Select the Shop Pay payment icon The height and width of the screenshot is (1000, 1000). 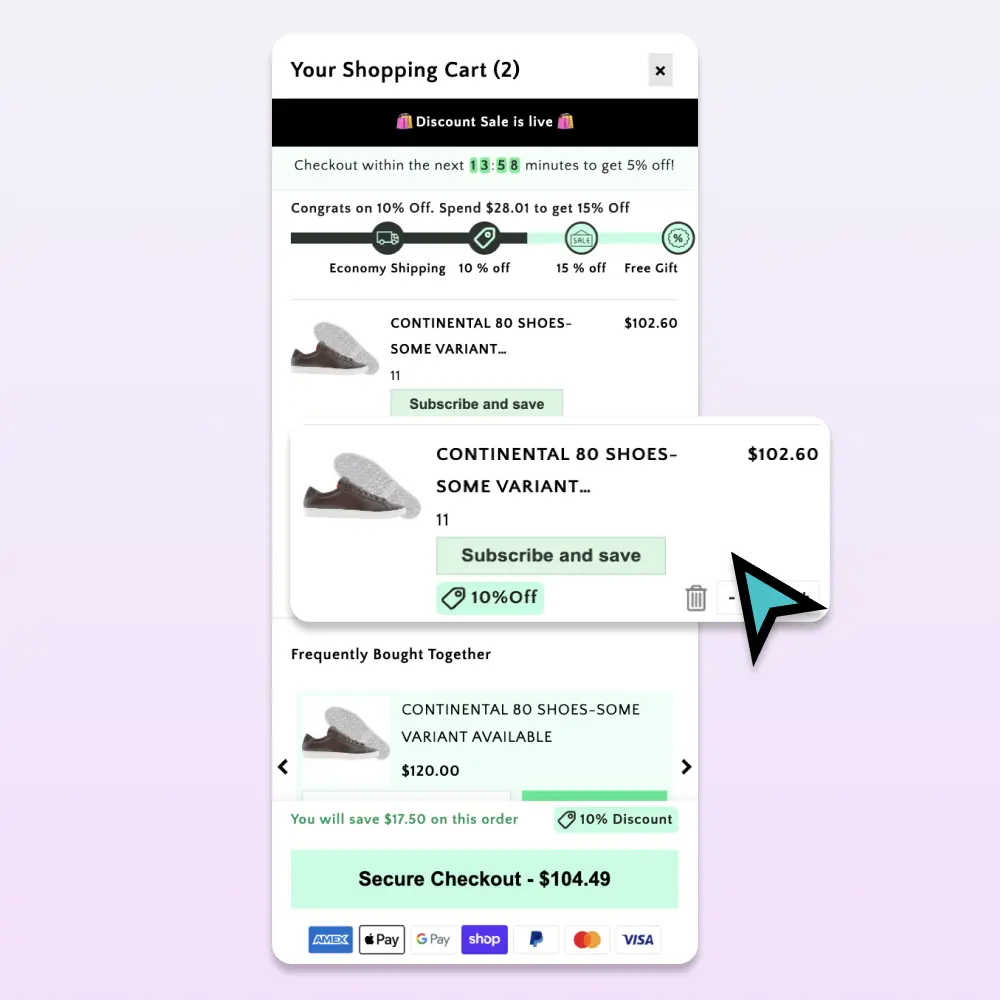[484, 939]
